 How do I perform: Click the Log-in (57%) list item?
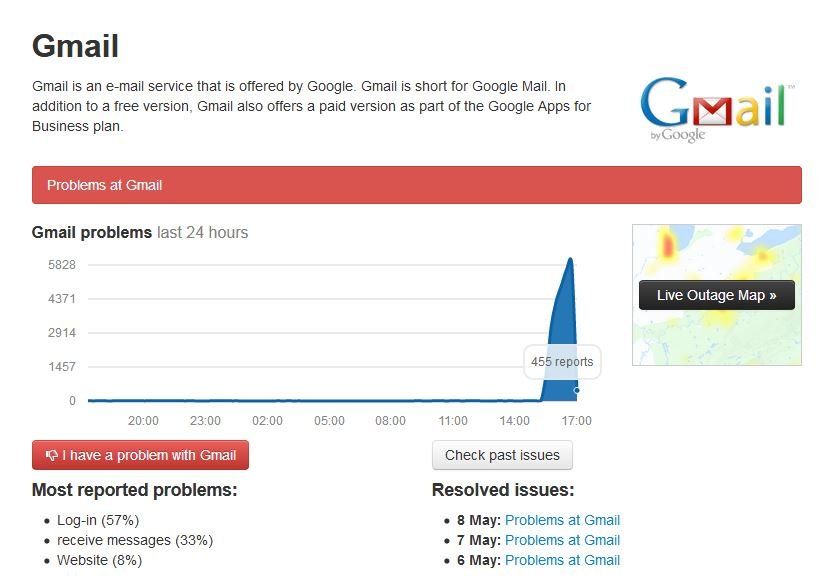(98, 520)
